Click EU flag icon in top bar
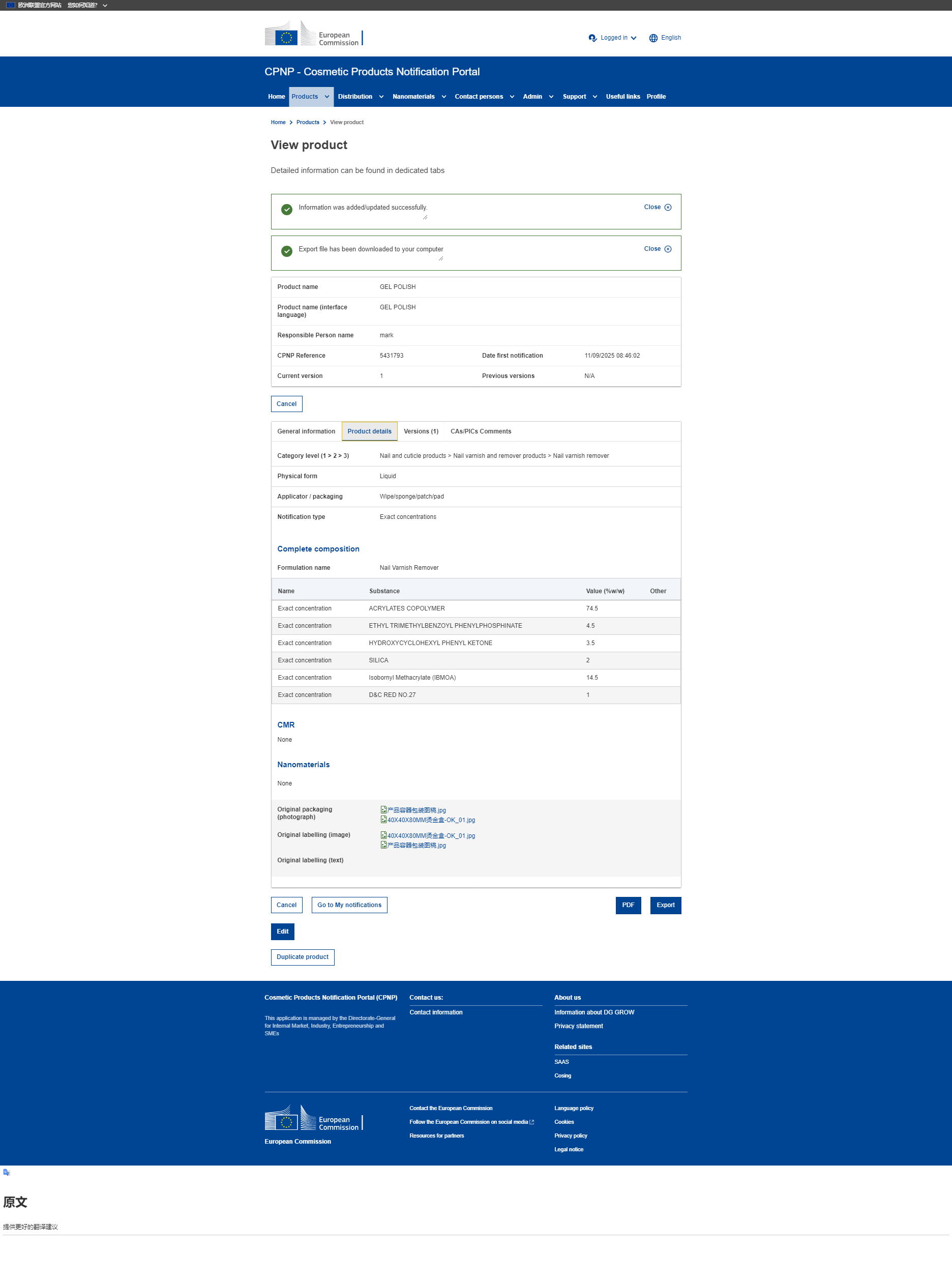The width and height of the screenshot is (952, 1280). (x=10, y=5)
